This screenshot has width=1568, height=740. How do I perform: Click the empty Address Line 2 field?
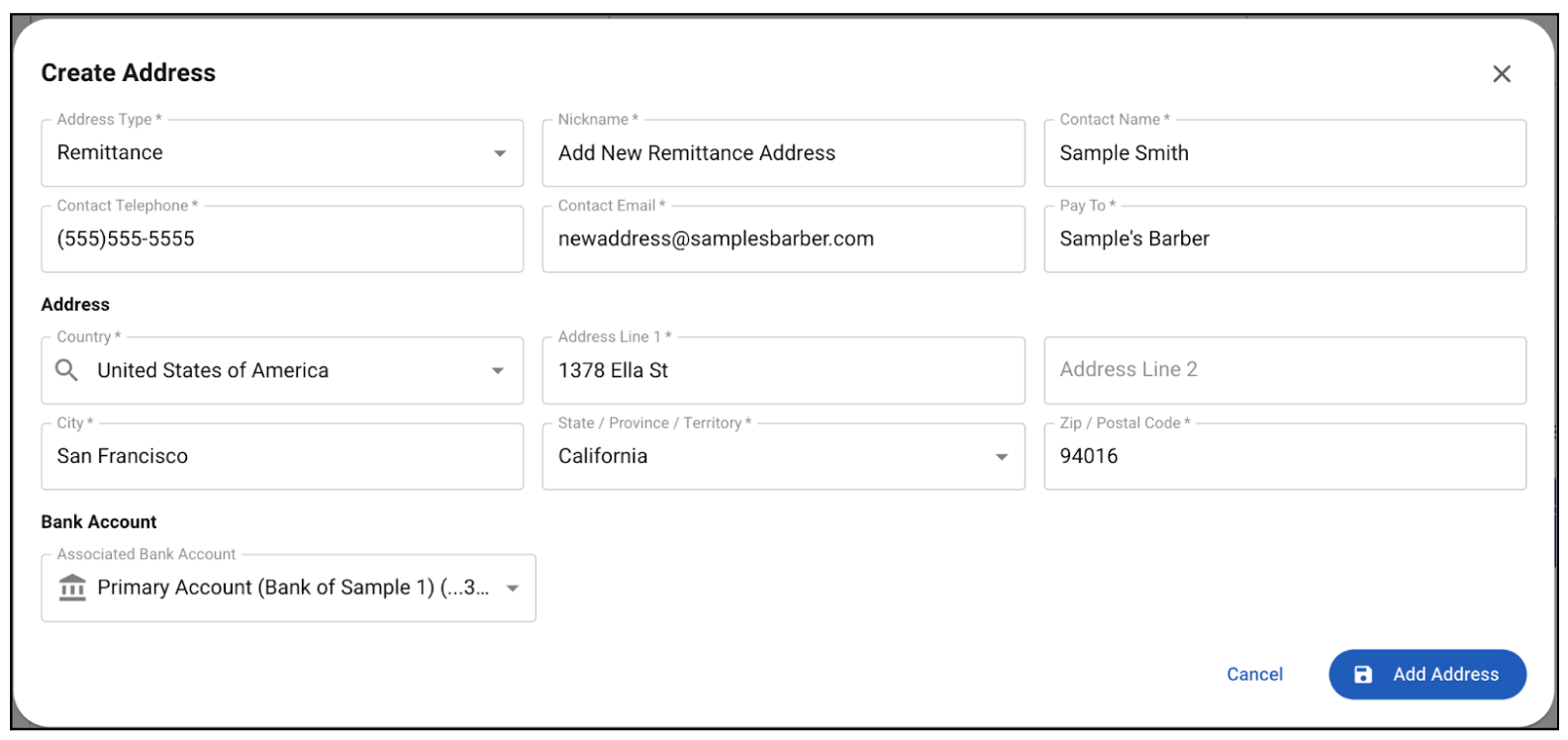[x=1284, y=369]
